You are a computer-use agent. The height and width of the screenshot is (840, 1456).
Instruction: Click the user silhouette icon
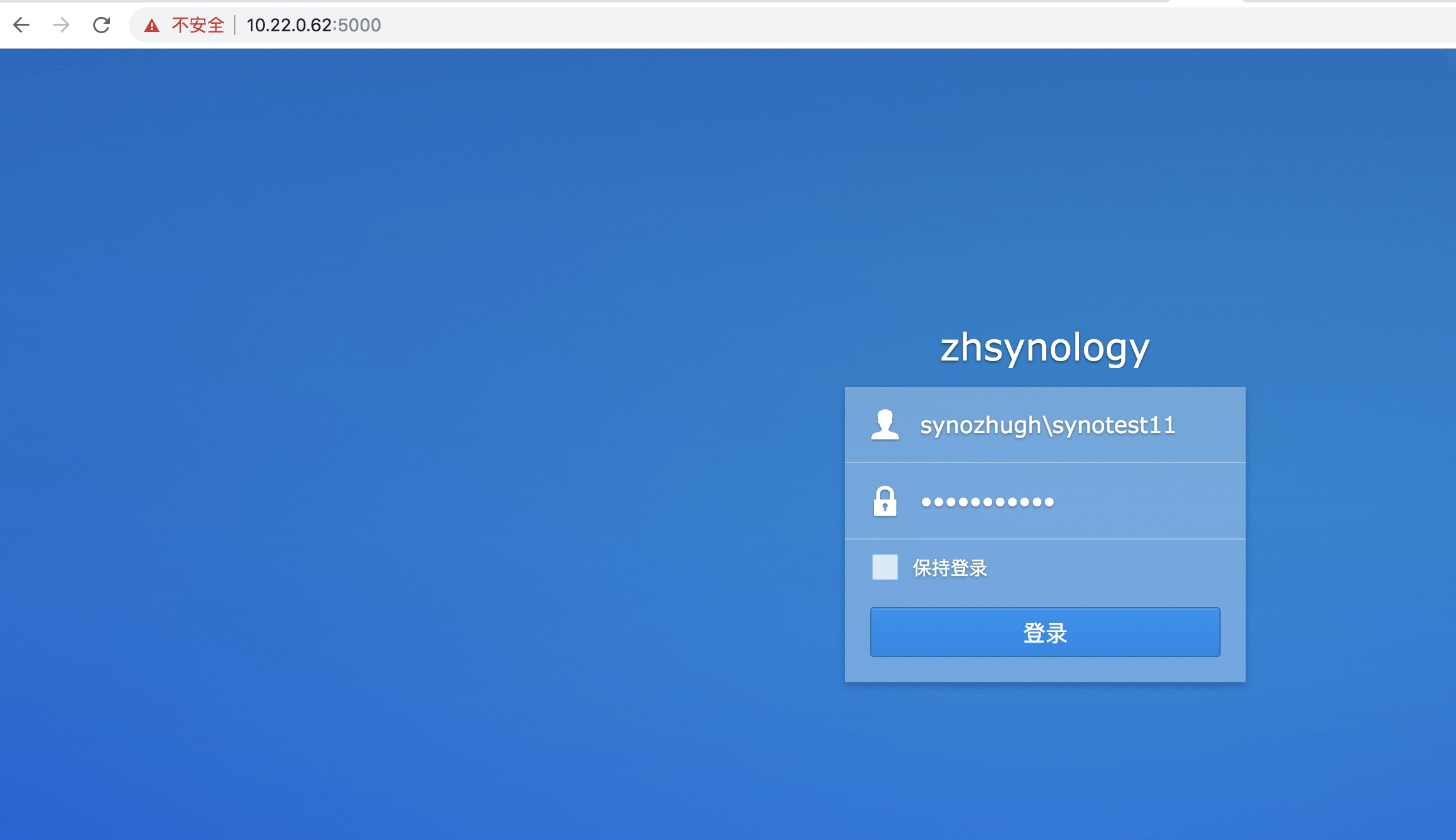click(x=884, y=425)
